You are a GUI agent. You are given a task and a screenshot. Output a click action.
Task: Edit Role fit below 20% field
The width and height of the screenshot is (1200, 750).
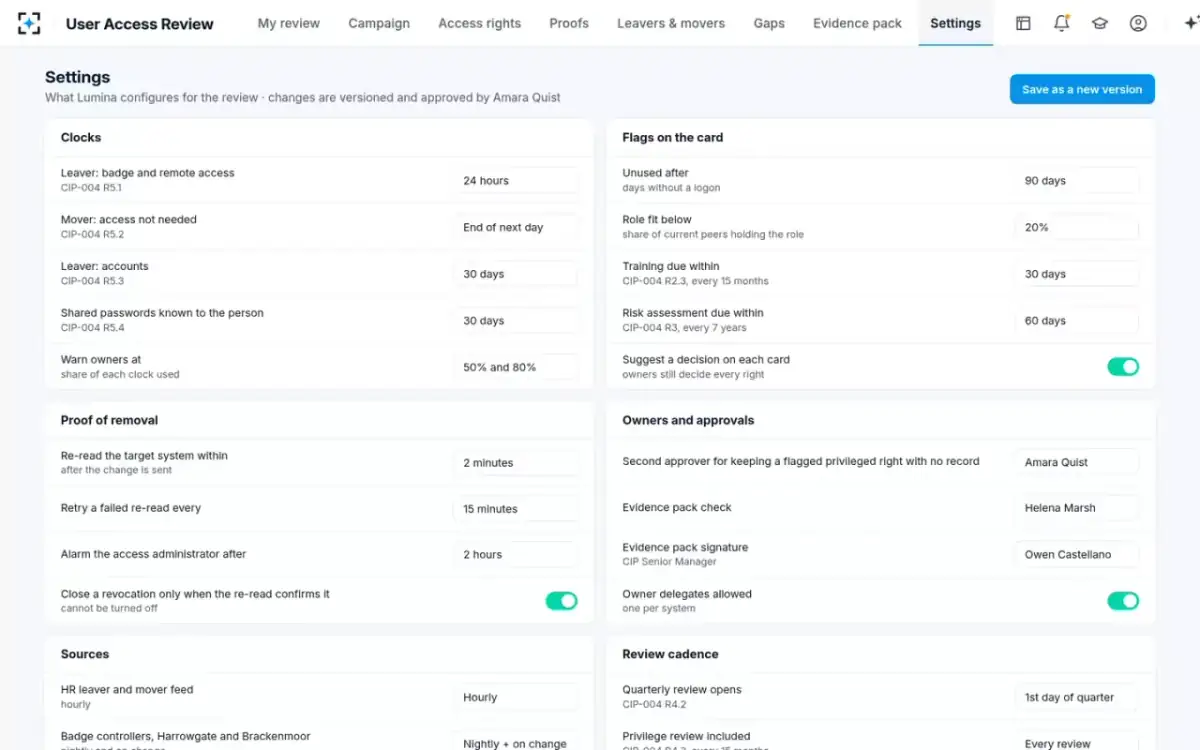tap(1077, 228)
